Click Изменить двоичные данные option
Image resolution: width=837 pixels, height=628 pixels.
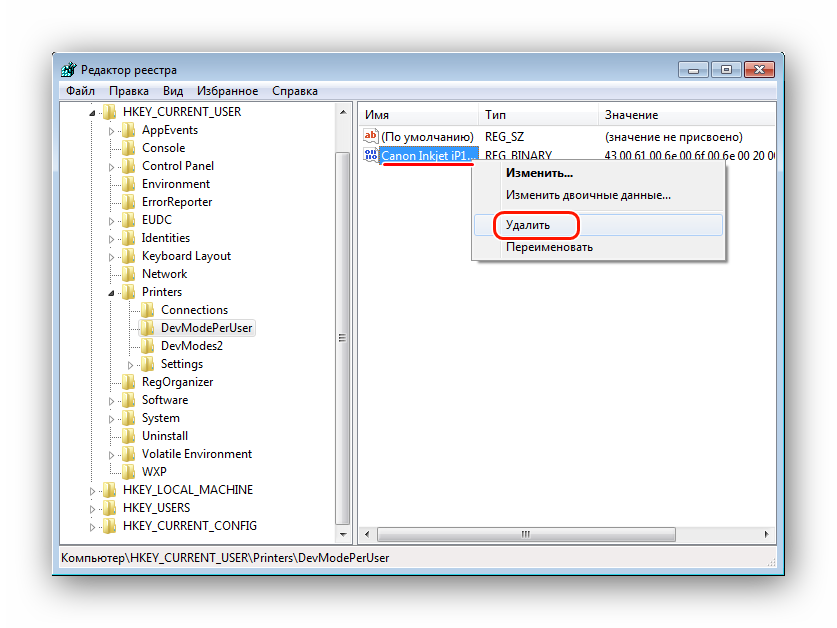coord(588,195)
